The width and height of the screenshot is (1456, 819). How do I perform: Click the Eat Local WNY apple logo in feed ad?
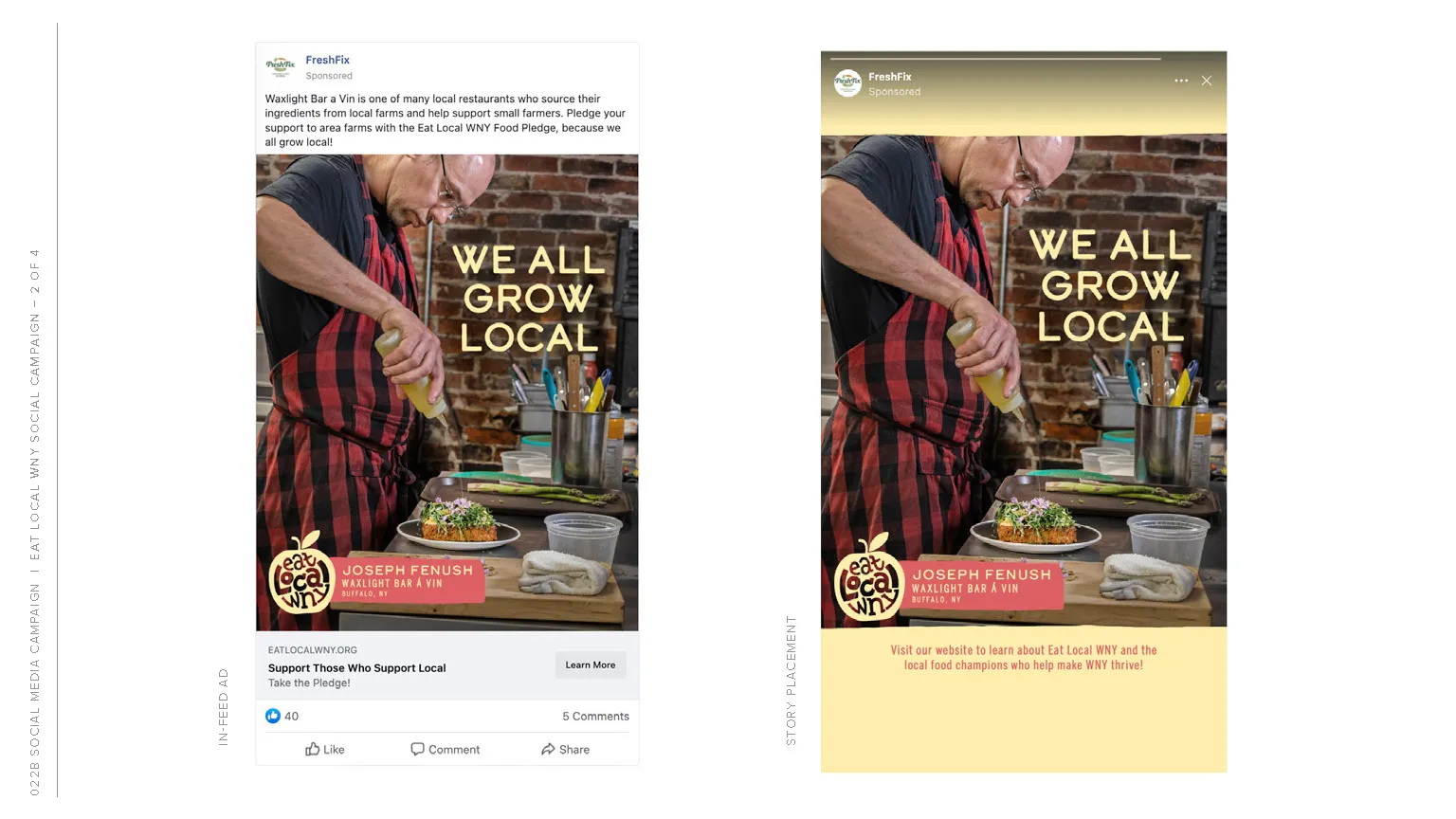(301, 573)
